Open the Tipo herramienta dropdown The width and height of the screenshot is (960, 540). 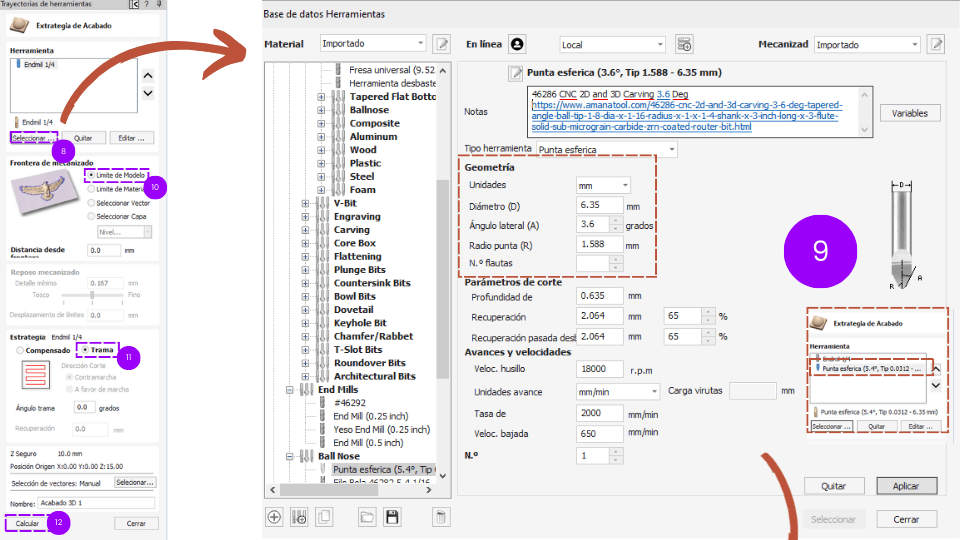[606, 149]
